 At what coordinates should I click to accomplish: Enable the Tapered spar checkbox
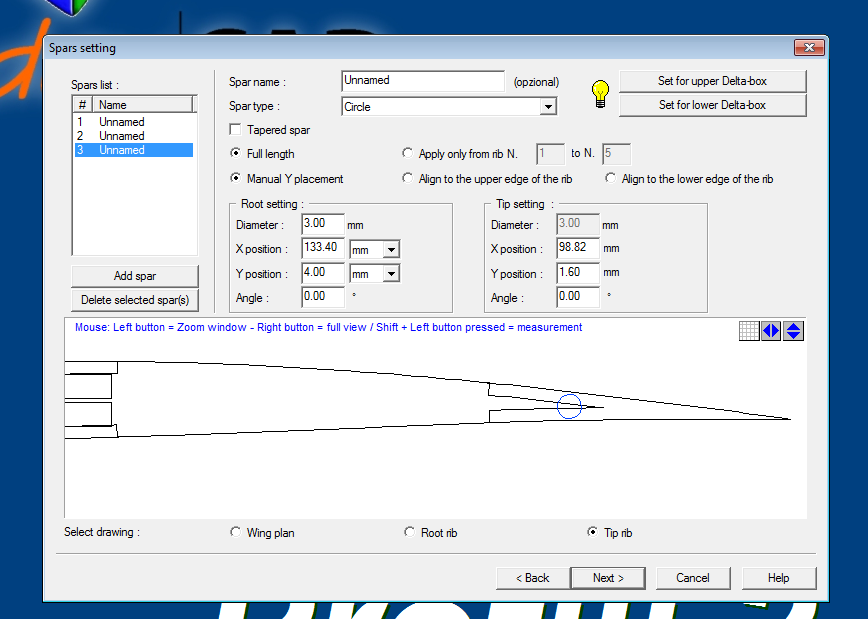click(x=236, y=130)
